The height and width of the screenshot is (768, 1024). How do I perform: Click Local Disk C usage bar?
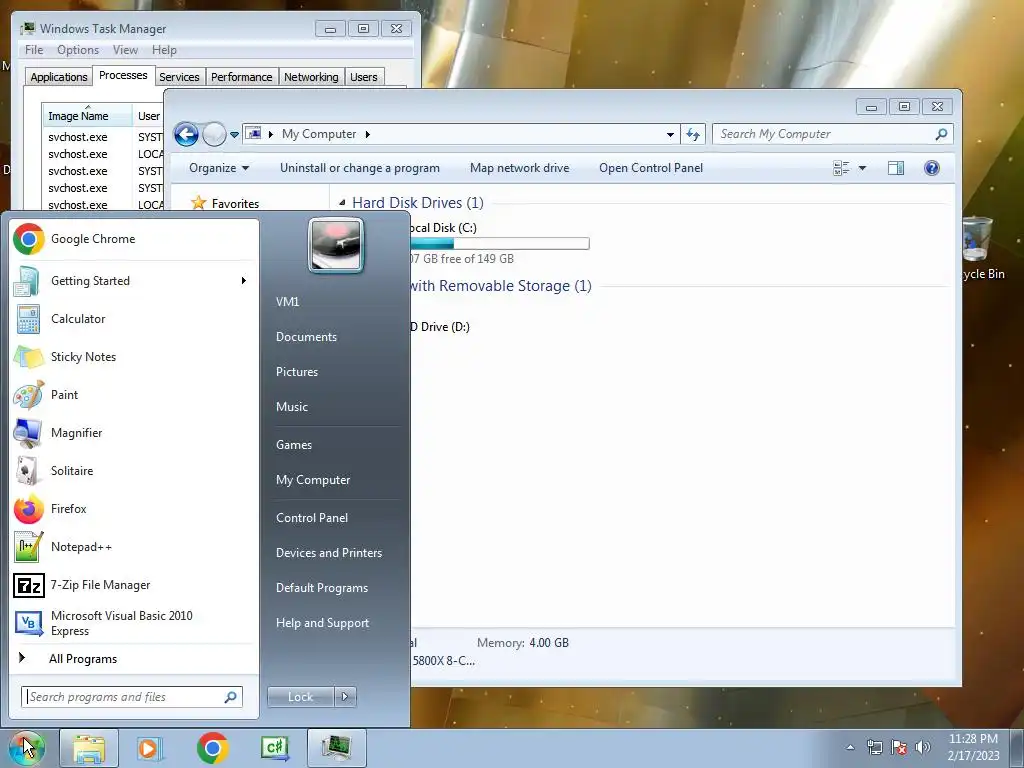click(x=500, y=244)
